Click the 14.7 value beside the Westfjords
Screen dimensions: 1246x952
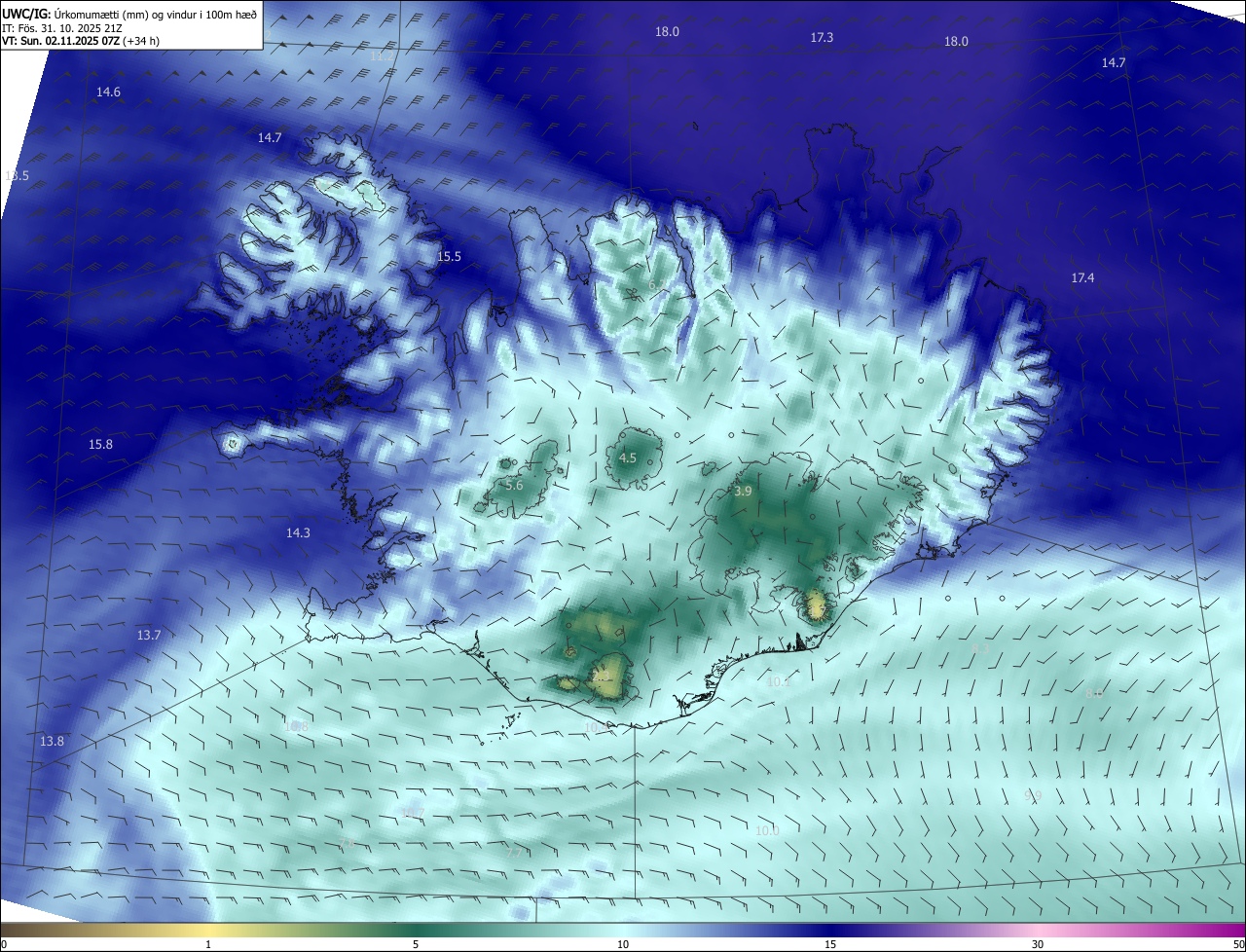point(270,138)
